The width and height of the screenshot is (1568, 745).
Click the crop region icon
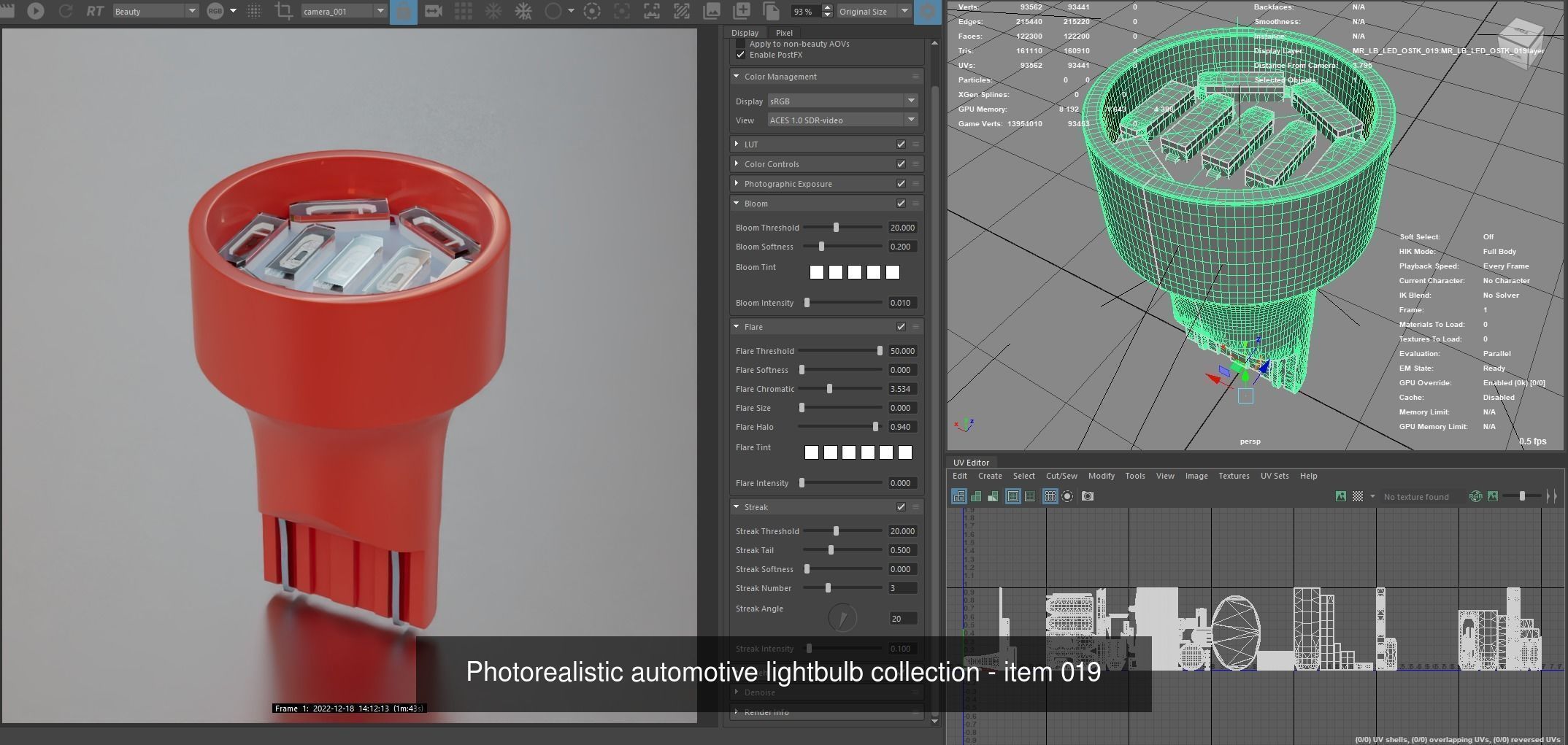284,11
